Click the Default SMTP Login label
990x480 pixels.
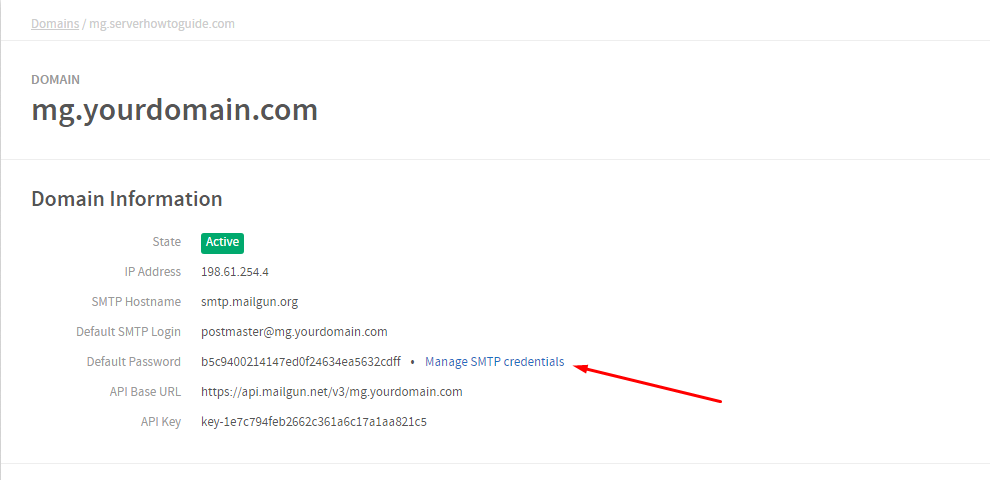(128, 332)
